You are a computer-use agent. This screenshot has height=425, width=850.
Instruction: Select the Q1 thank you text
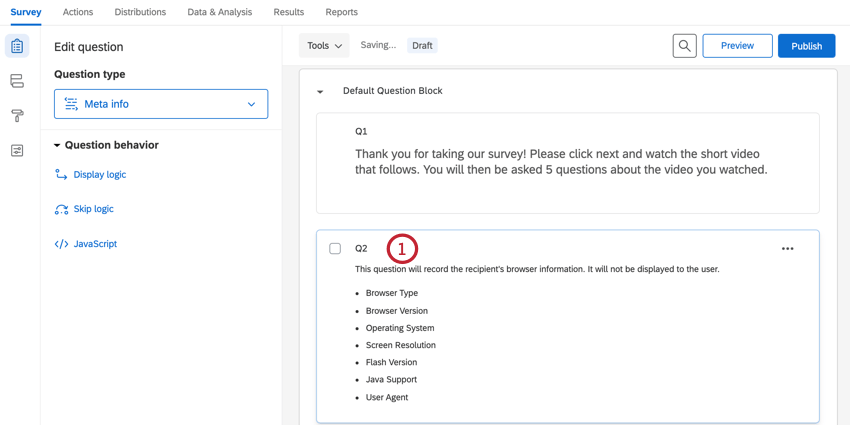(x=560, y=162)
